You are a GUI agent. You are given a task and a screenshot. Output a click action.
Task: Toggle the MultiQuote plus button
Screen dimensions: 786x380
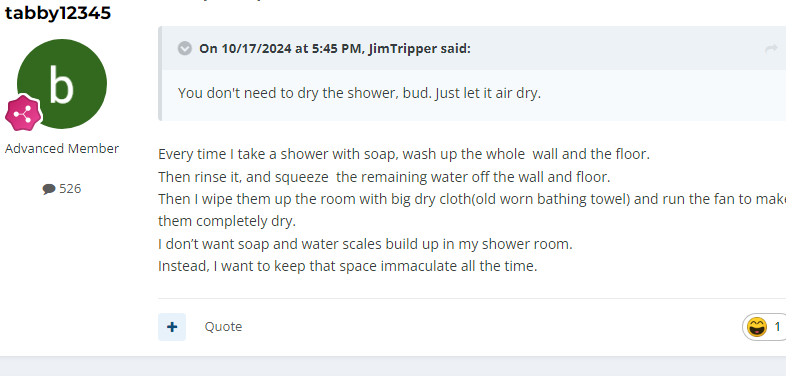[172, 327]
